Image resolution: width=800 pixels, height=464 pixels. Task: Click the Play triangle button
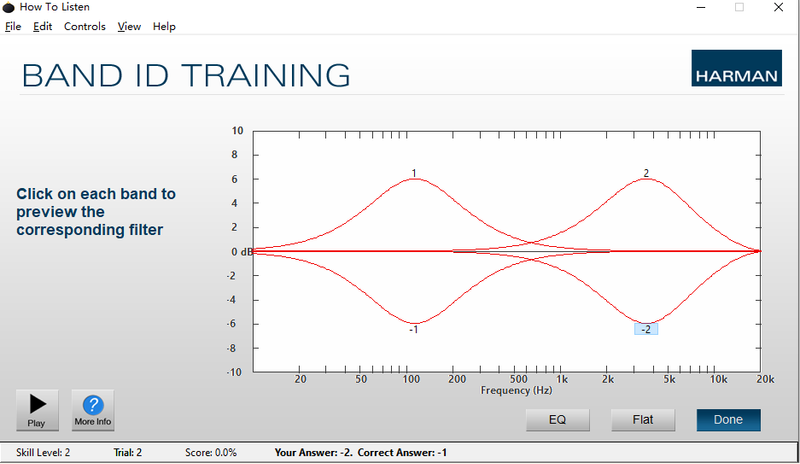(37, 410)
